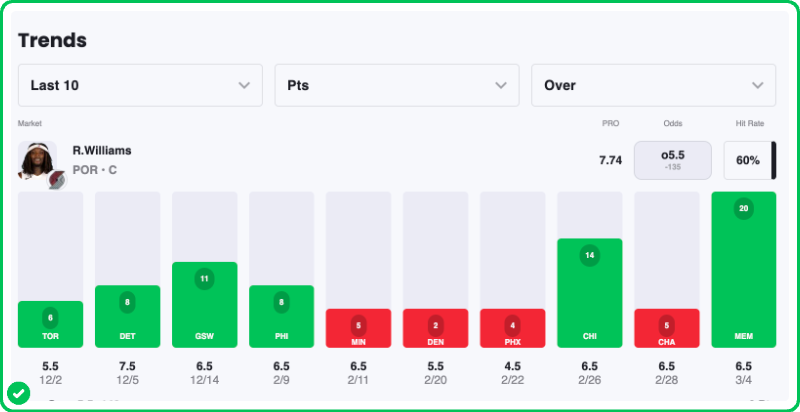Click the 2-point badge on DEN bar
Image resolution: width=800 pixels, height=412 pixels.
(435, 325)
